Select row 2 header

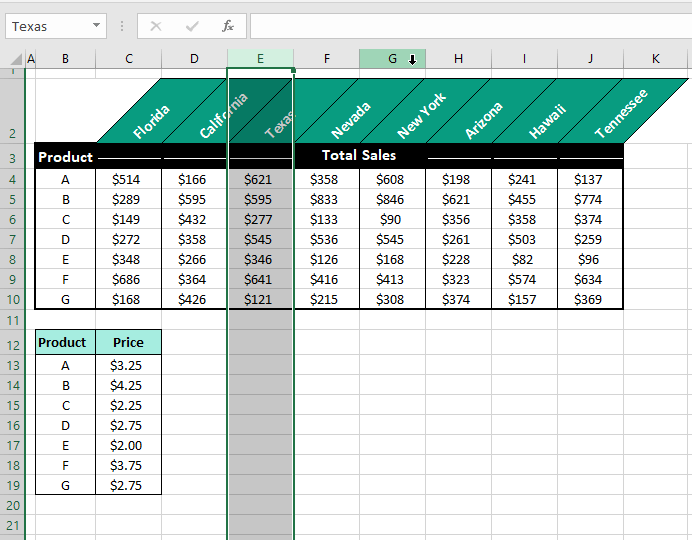pos(12,110)
